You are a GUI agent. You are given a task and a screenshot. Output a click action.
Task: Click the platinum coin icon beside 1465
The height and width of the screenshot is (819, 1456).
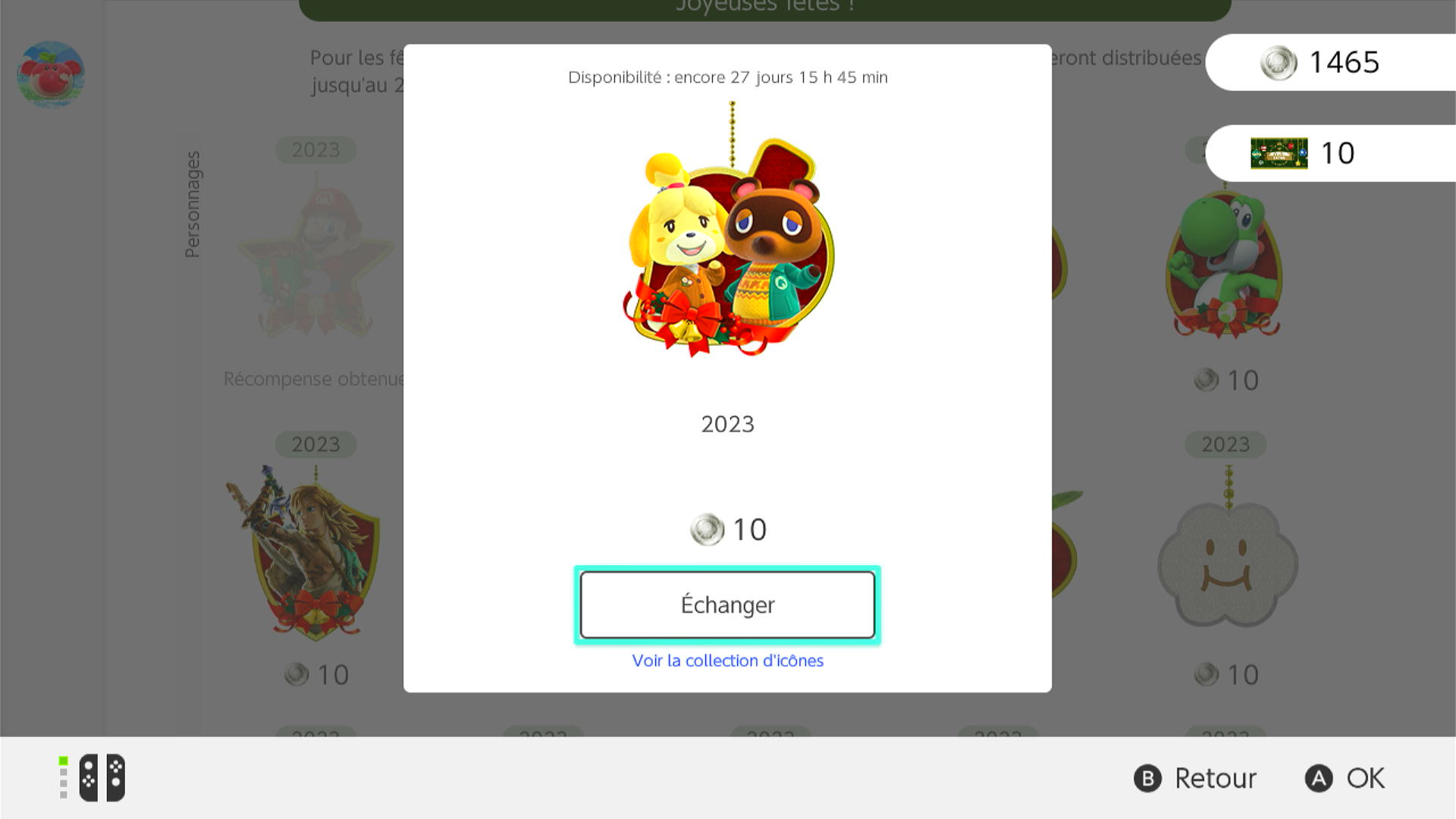pos(1279,62)
